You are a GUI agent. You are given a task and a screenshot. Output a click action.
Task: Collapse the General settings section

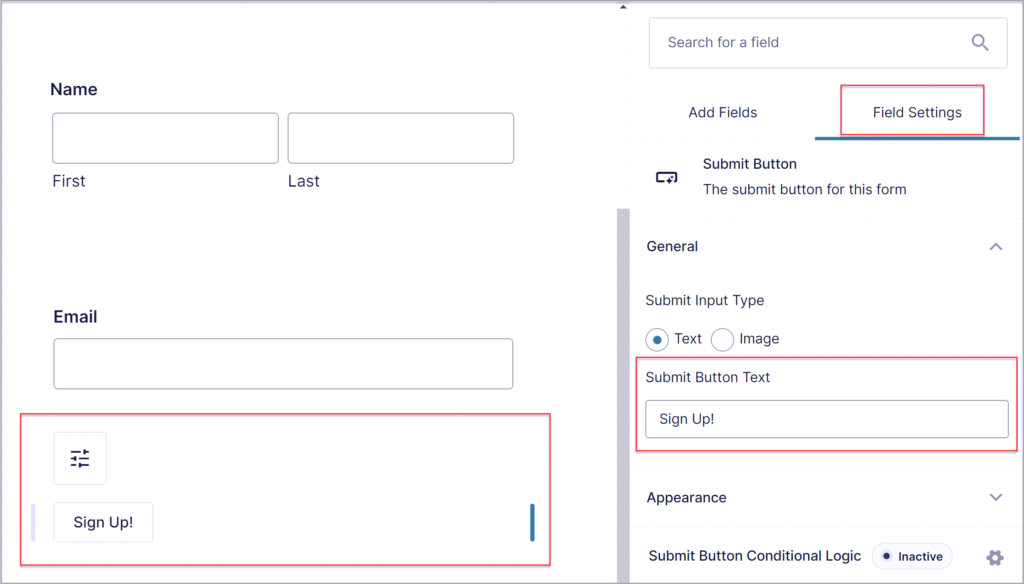[x=996, y=246]
